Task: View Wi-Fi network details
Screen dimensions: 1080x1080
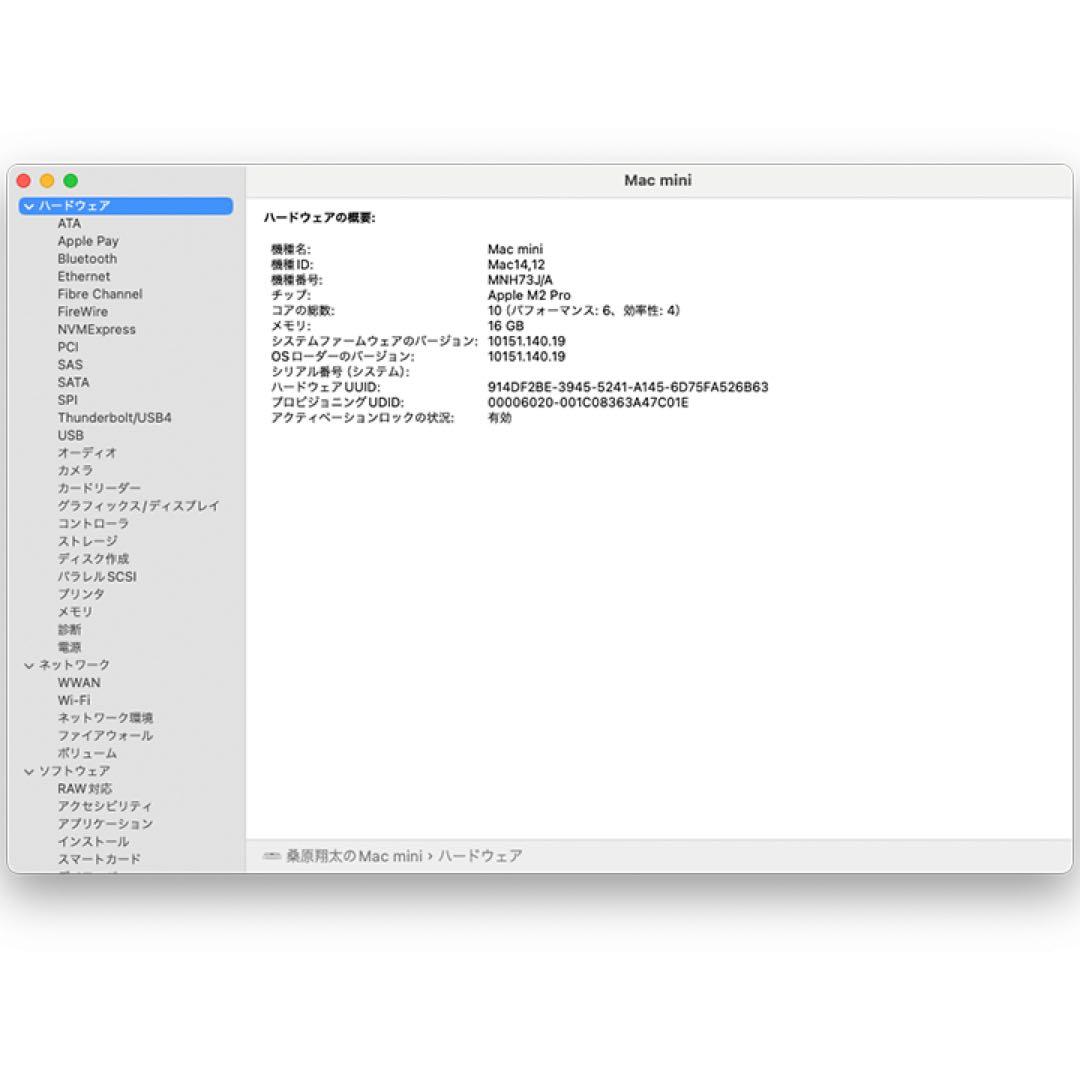Action: pyautogui.click(x=75, y=700)
